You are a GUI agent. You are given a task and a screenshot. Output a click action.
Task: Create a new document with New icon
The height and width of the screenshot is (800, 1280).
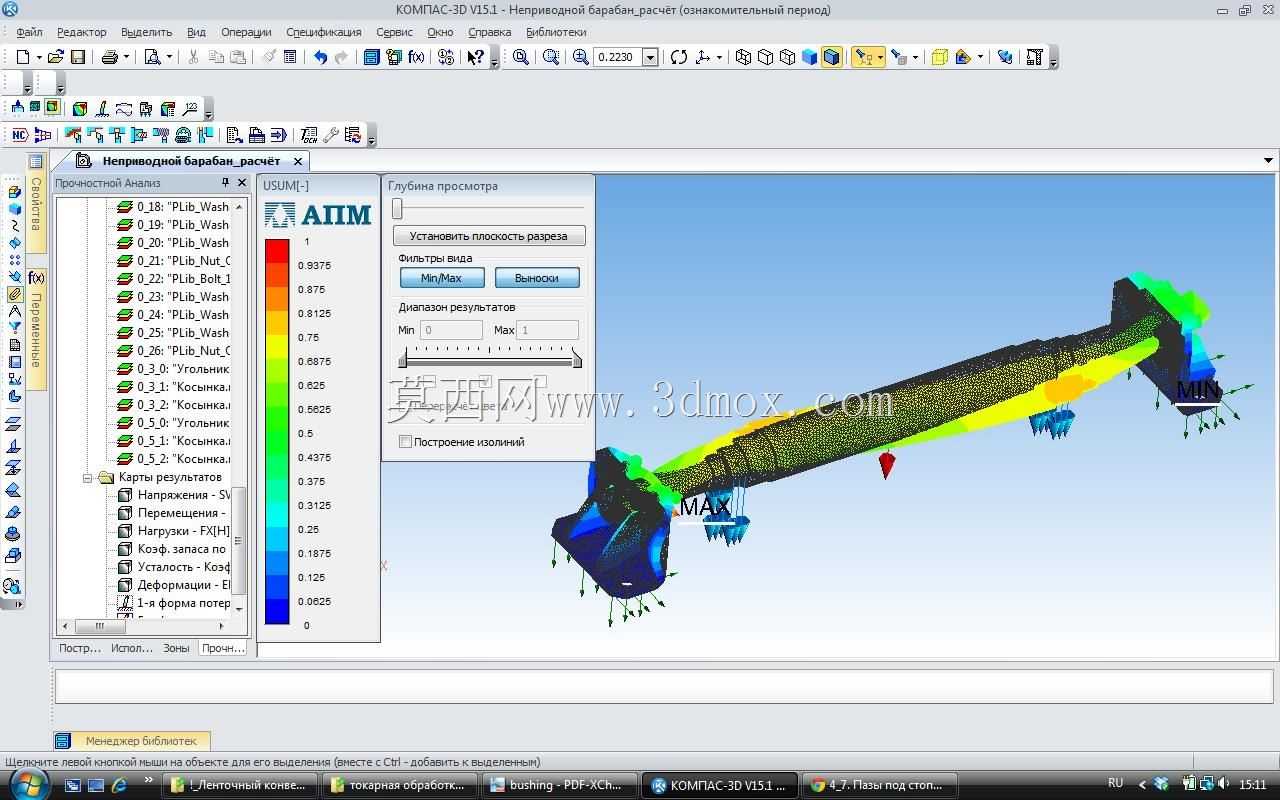pyautogui.click(x=23, y=57)
